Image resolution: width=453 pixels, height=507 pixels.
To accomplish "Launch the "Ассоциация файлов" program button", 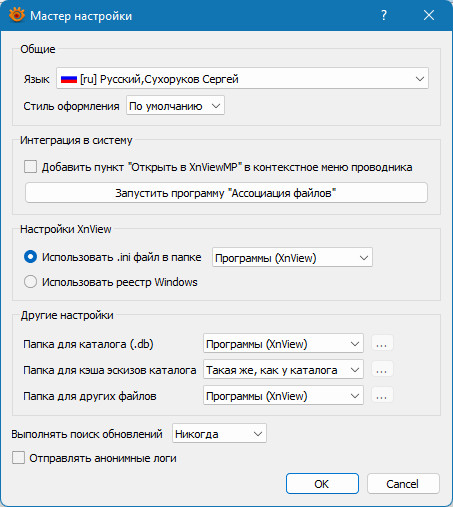I will (226, 193).
